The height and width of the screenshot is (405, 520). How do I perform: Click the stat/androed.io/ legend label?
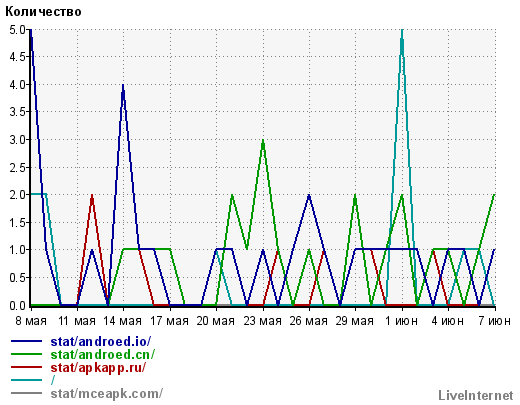pos(101,341)
